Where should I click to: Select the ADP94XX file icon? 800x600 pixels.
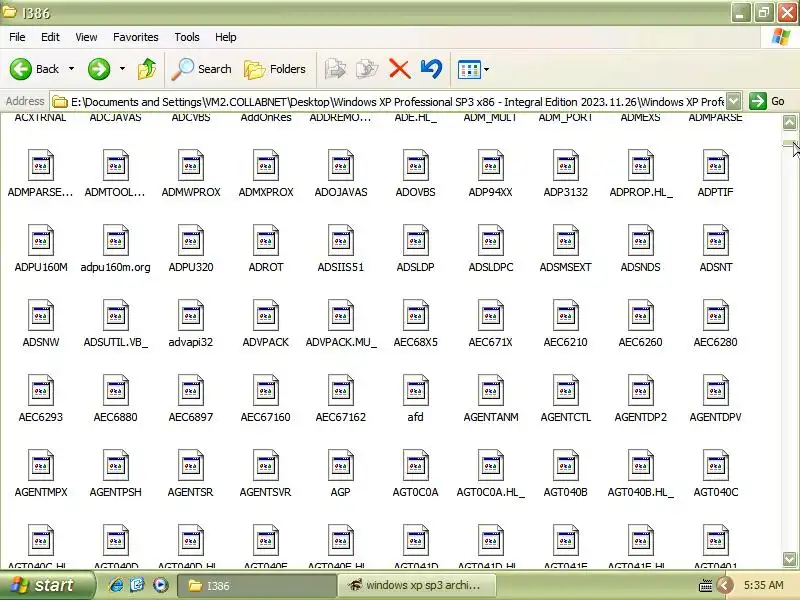491,165
